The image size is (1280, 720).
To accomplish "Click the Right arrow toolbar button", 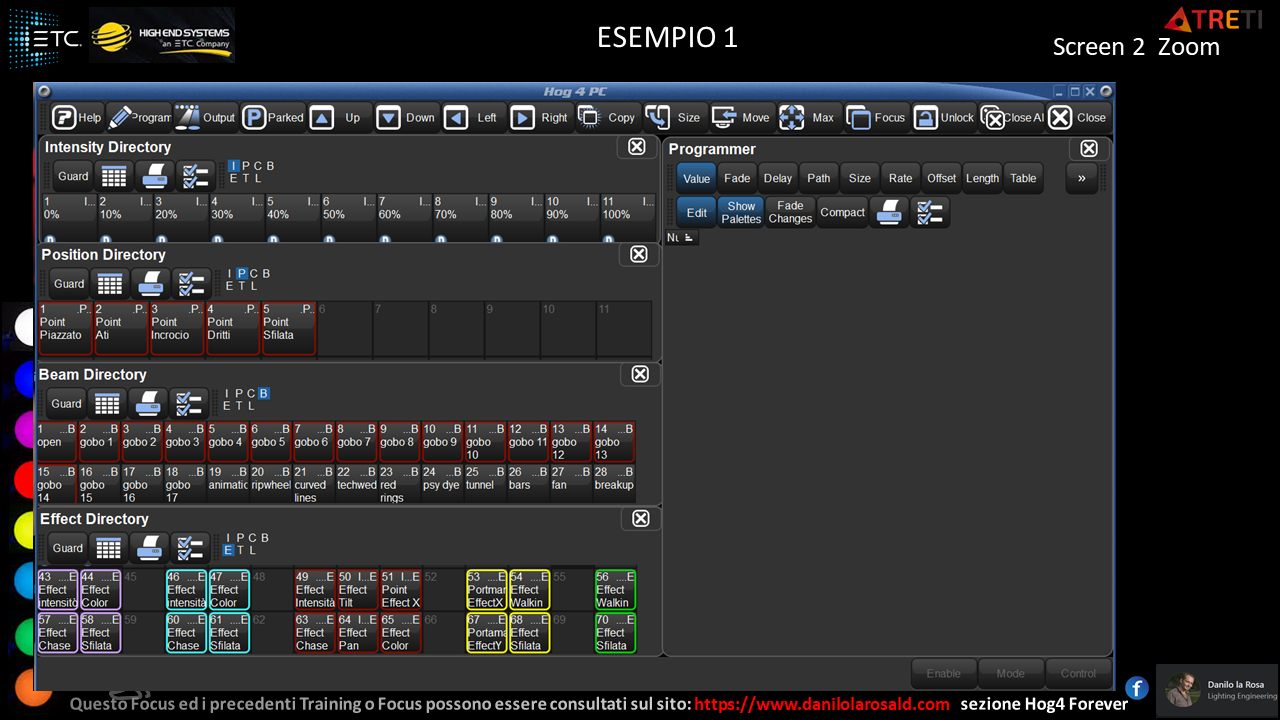I will 540,117.
